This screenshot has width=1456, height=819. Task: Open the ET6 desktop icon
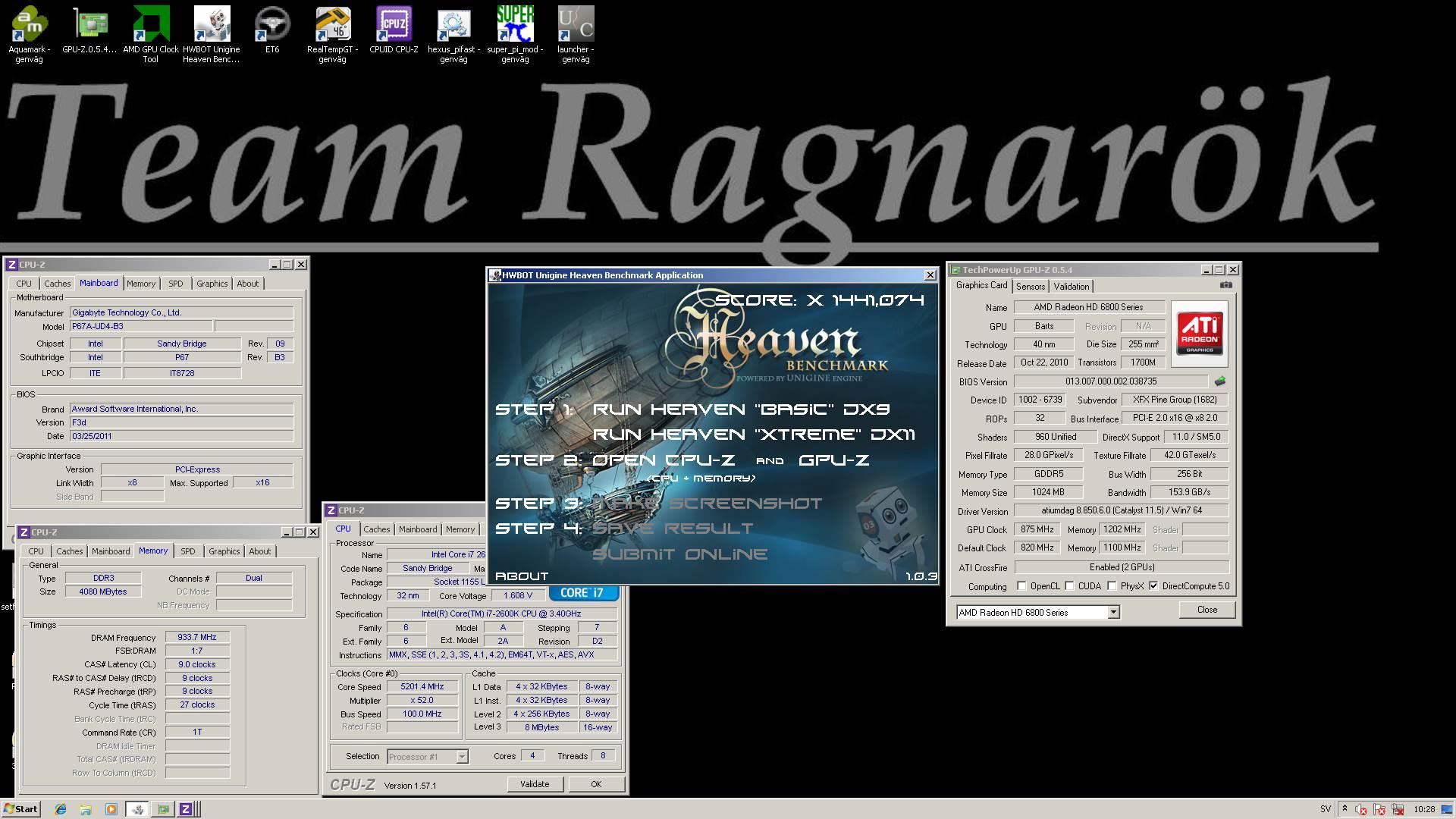tap(272, 30)
